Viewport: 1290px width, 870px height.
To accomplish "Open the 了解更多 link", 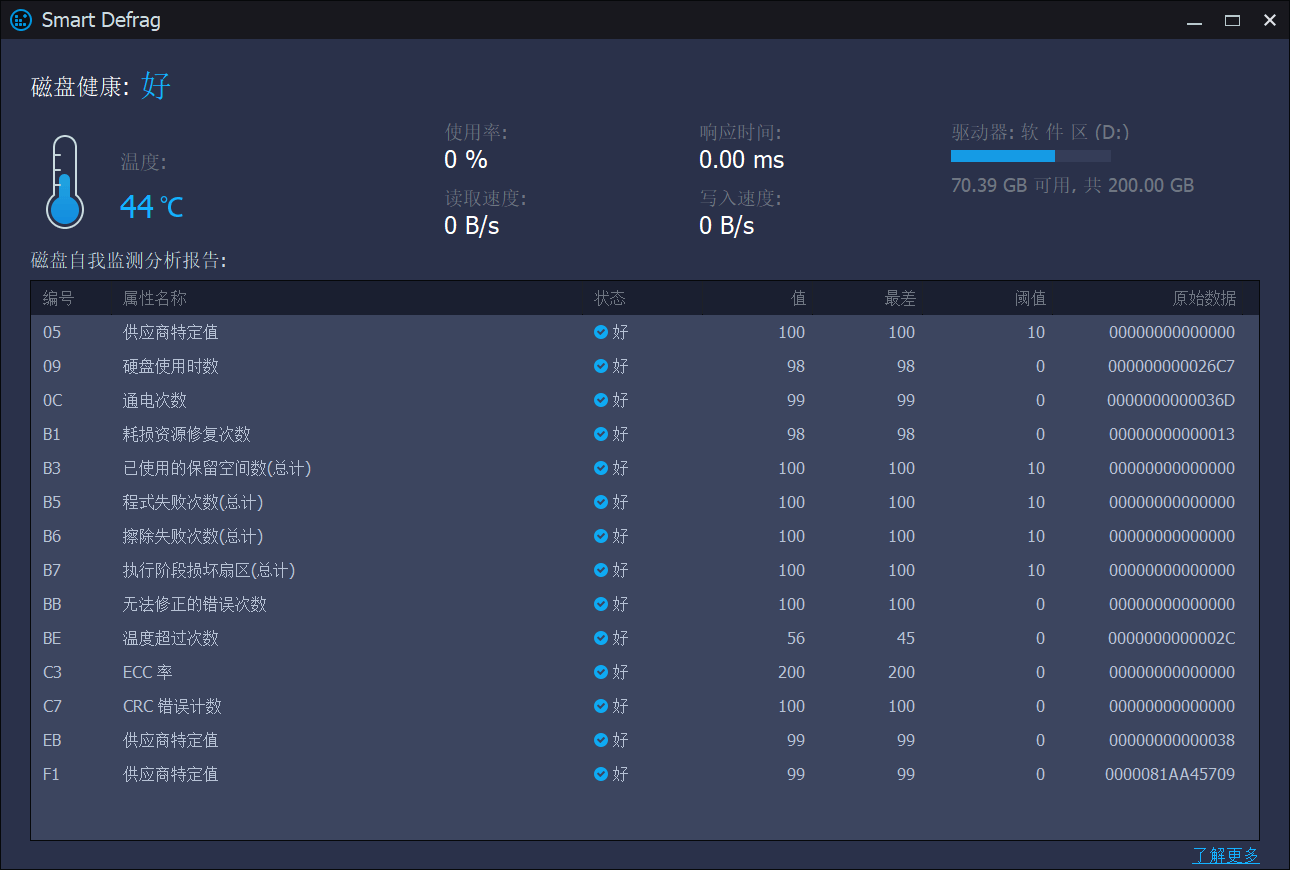I will coord(1227,855).
